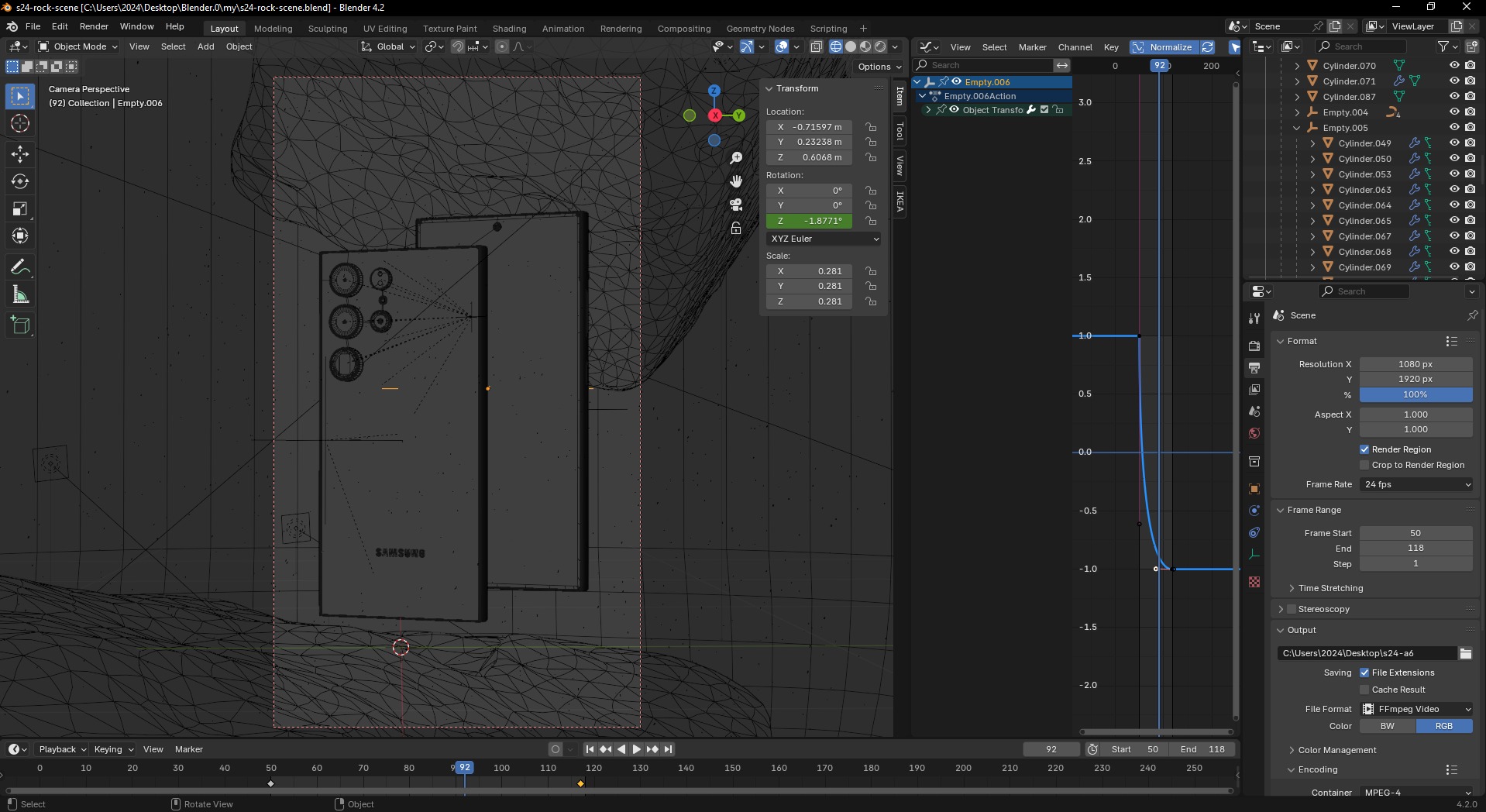Open Keying popover in timeline

113,749
